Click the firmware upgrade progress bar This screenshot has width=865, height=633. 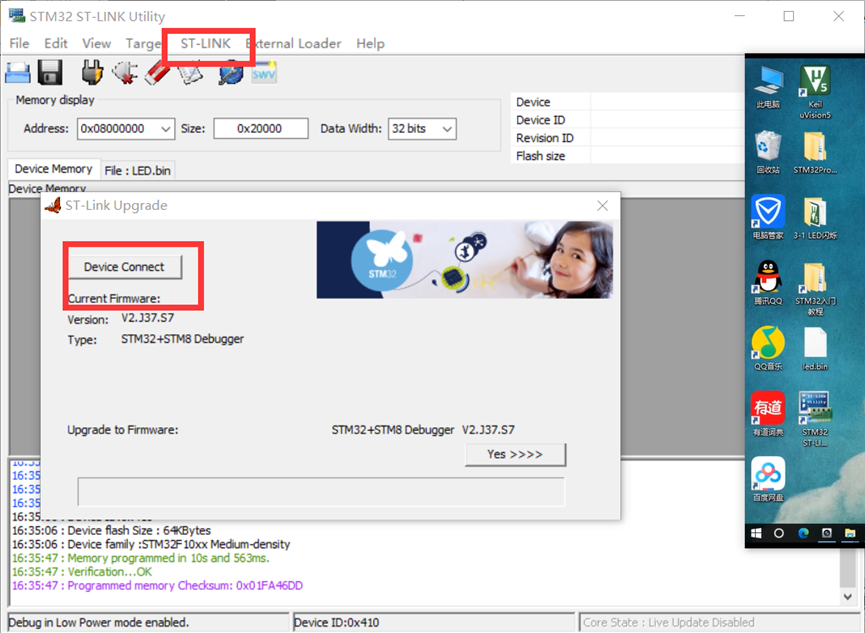tap(321, 492)
